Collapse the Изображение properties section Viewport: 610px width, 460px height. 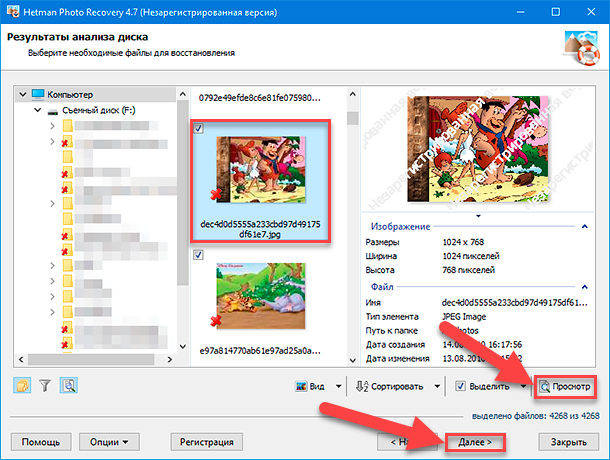[x=584, y=226]
